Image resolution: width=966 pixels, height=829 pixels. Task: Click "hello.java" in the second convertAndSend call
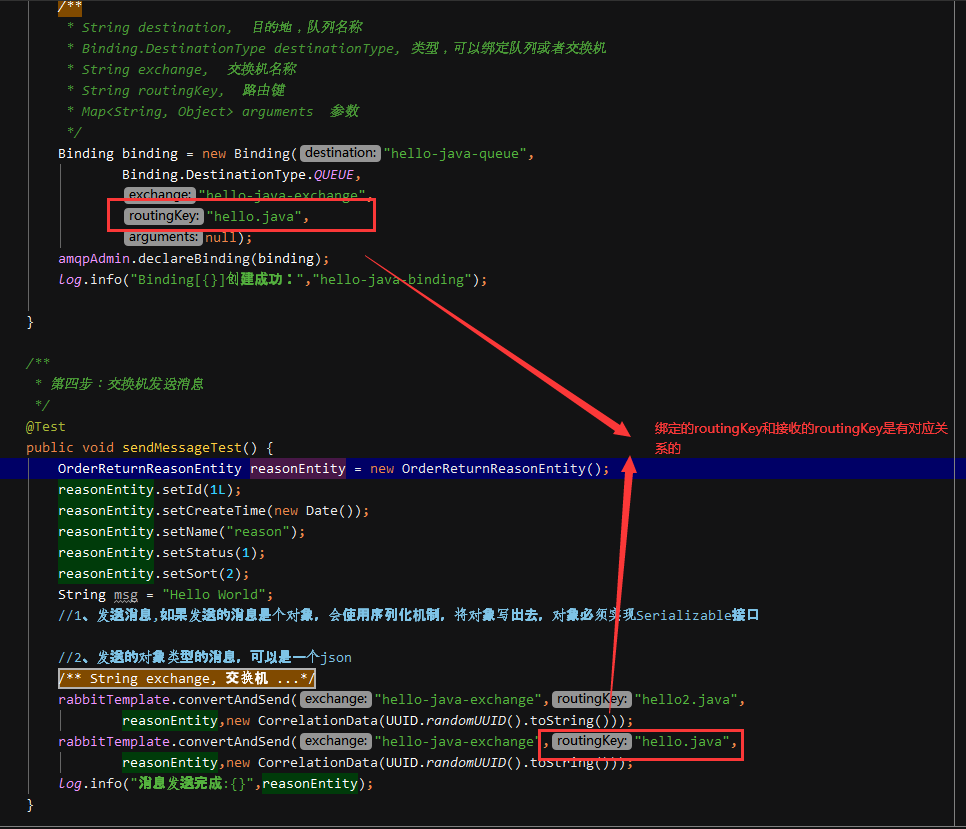[682, 742]
